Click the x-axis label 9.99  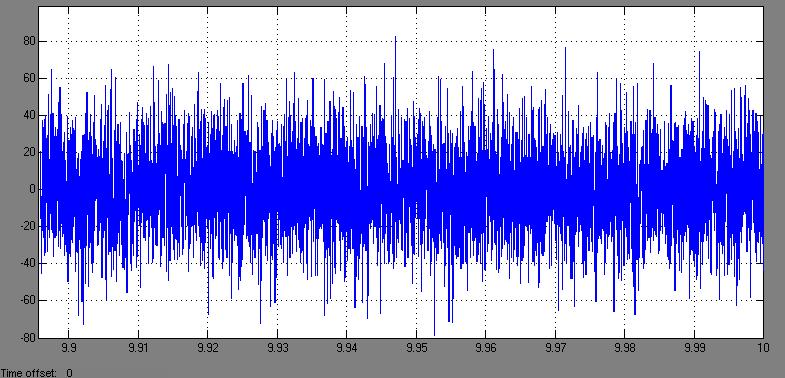(694, 347)
